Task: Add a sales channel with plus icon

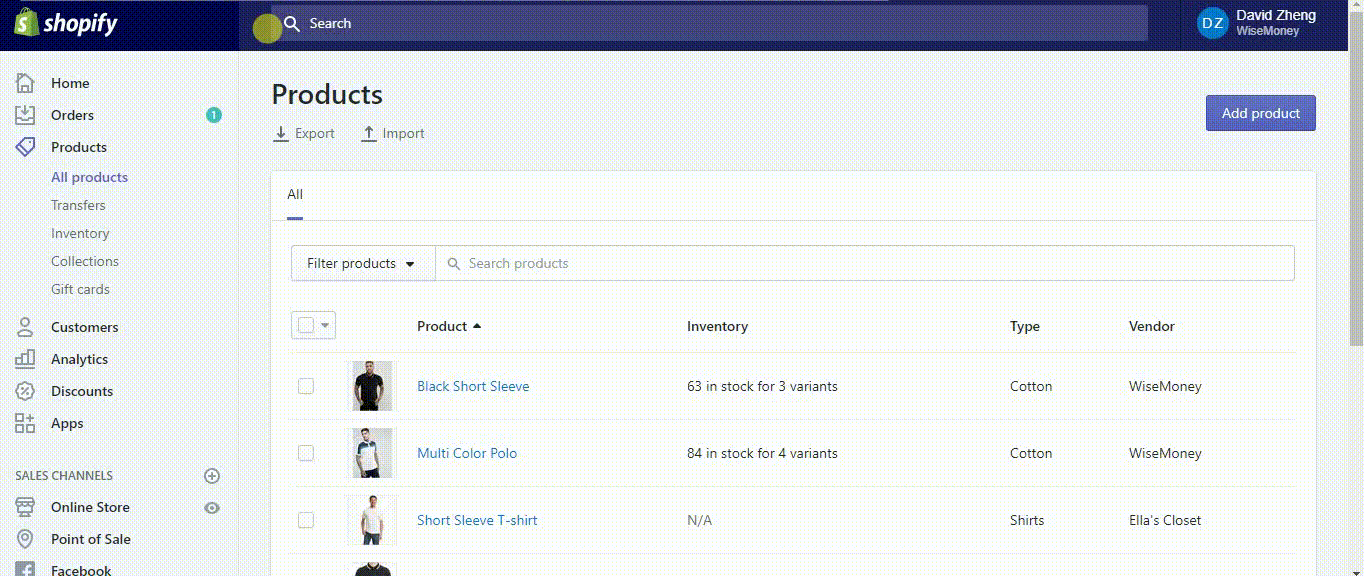Action: coord(212,476)
